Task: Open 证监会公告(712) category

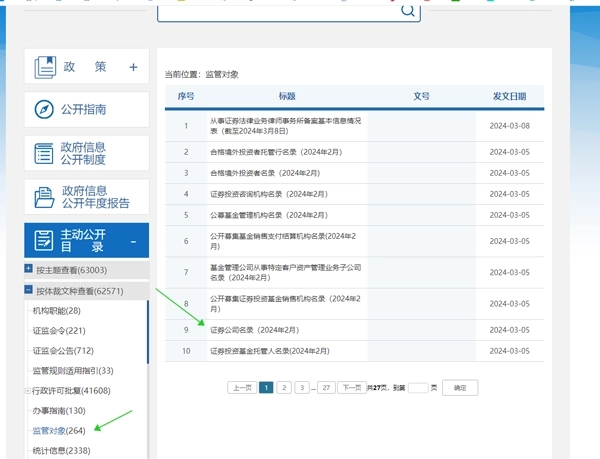Action: (62, 351)
